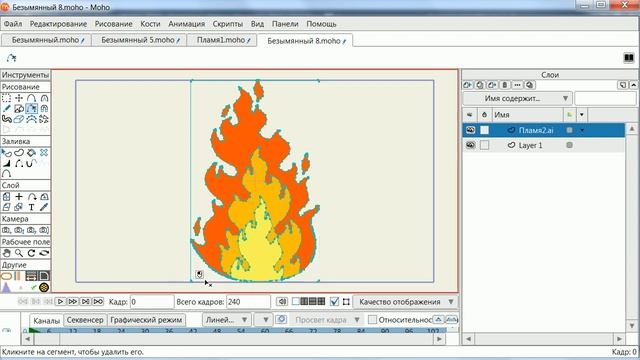Select the Eraser tool in Рисование
The width and height of the screenshot is (640, 360).
pyautogui.click(x=19, y=119)
